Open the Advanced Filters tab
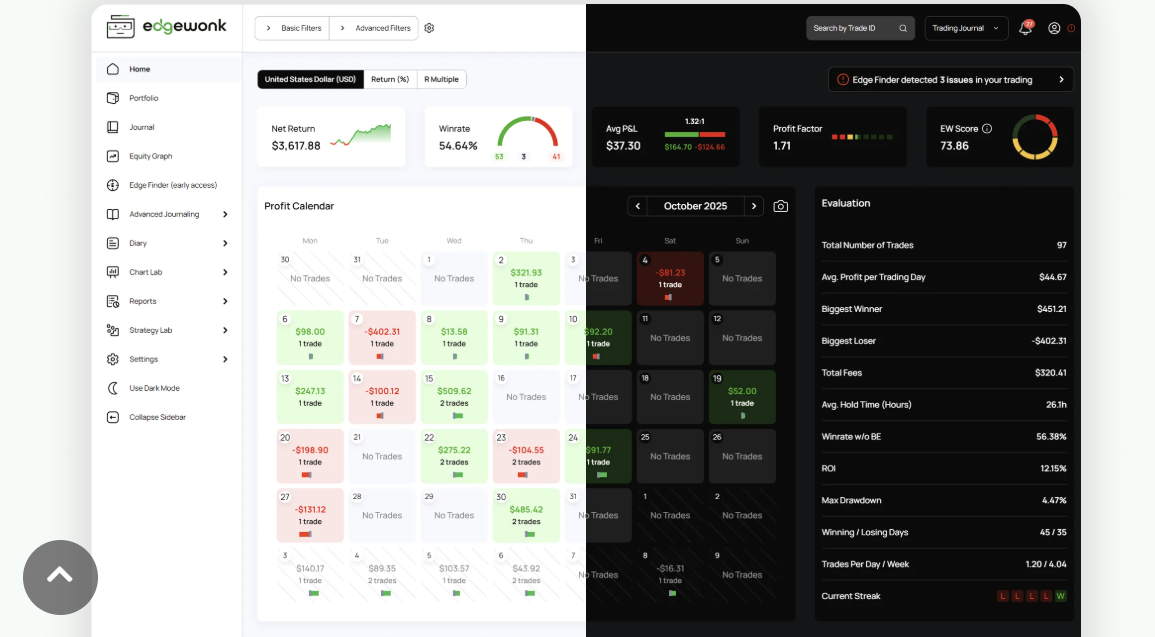Image resolution: width=1155 pixels, height=637 pixels. [x=376, y=28]
